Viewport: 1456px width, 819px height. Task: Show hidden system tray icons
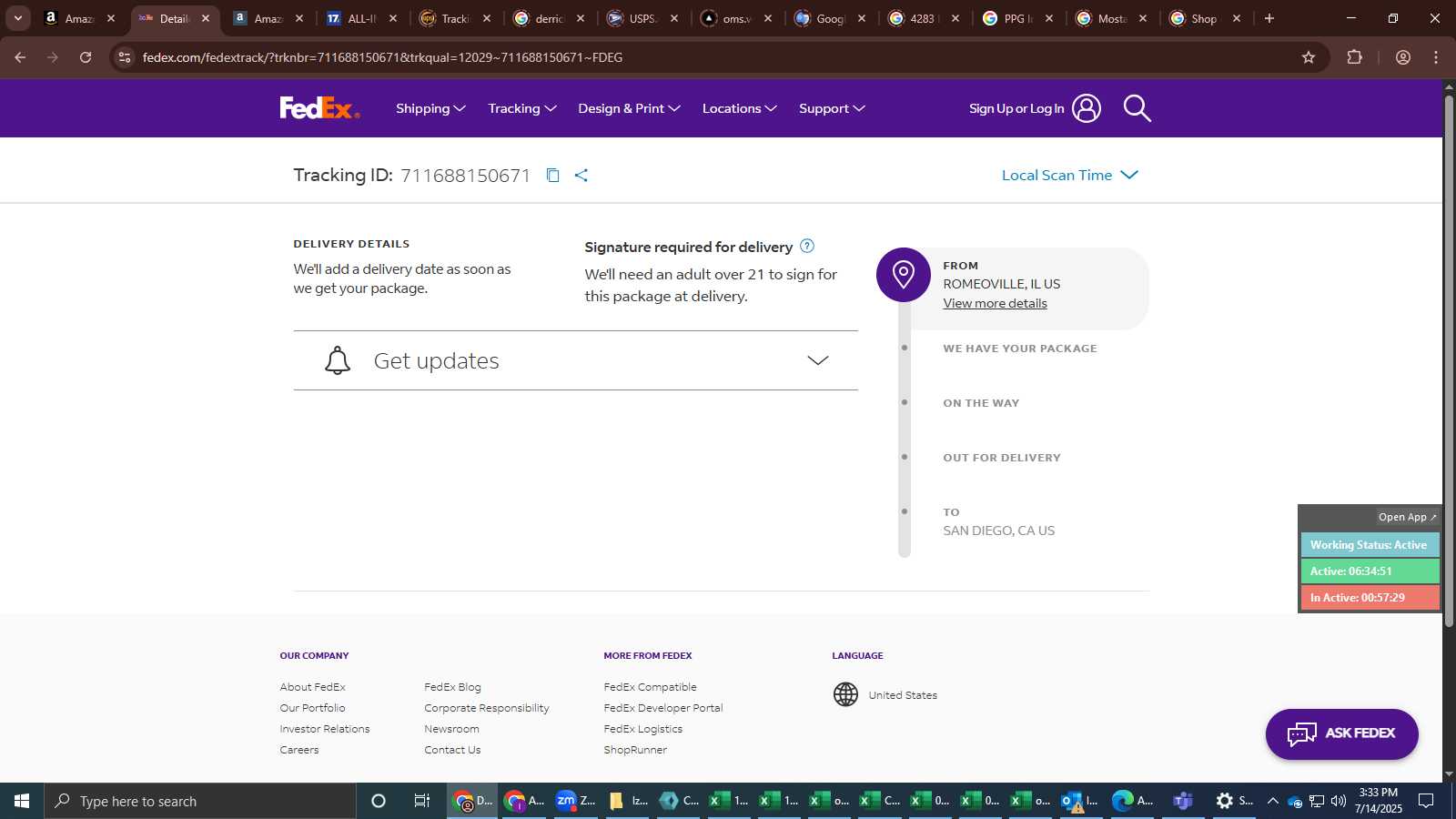coord(1272,801)
